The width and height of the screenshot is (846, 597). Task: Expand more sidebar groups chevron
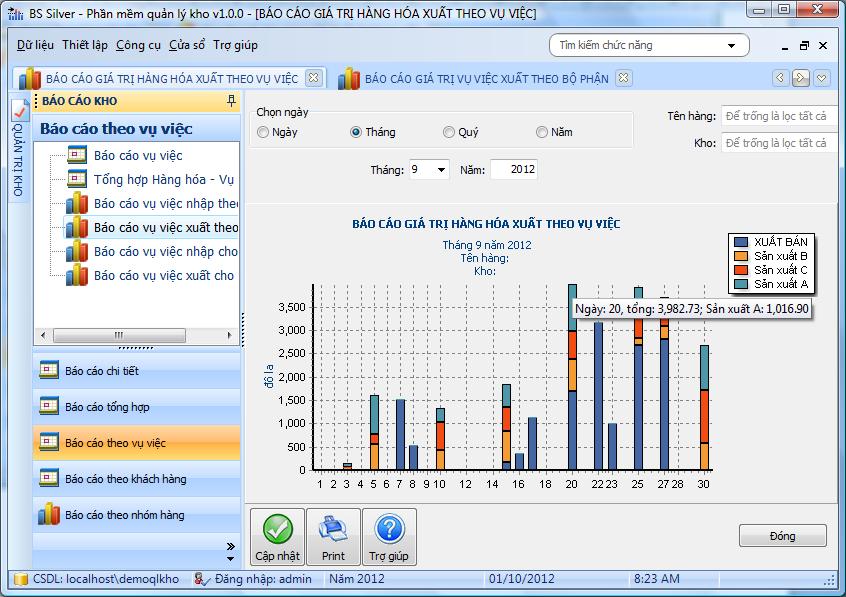(231, 546)
